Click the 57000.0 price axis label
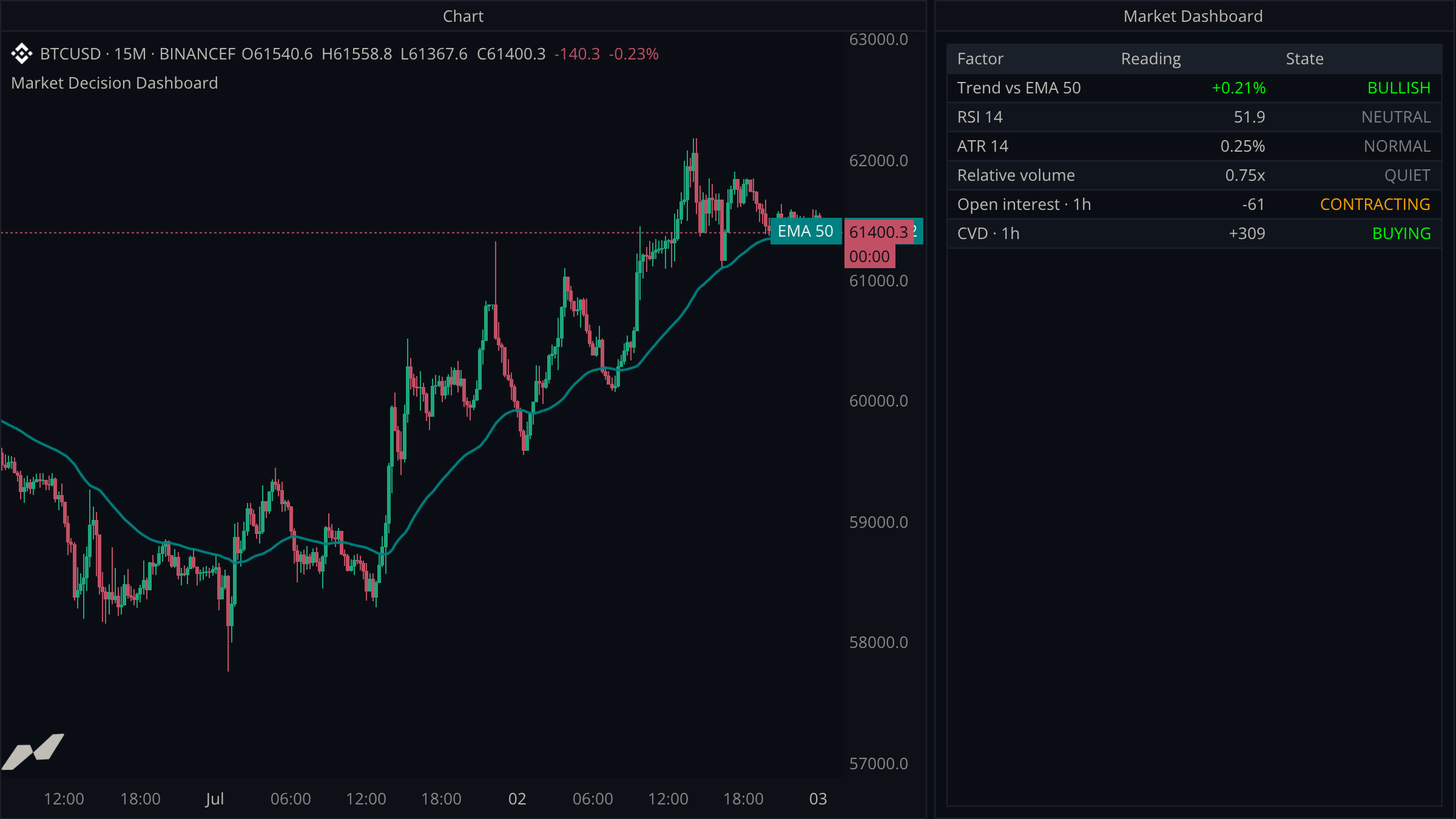The height and width of the screenshot is (819, 1456). [x=878, y=764]
